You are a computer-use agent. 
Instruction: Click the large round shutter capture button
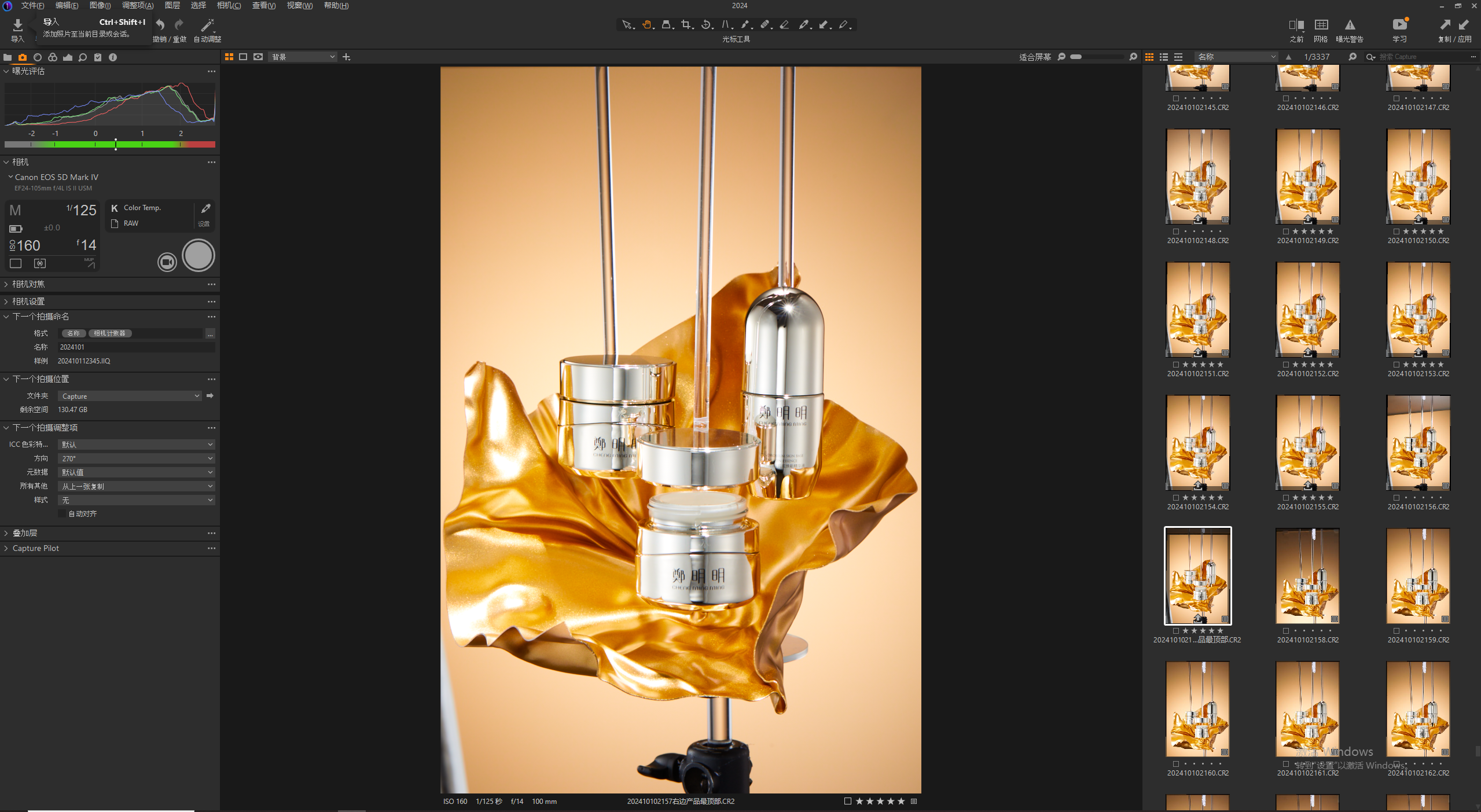point(199,255)
